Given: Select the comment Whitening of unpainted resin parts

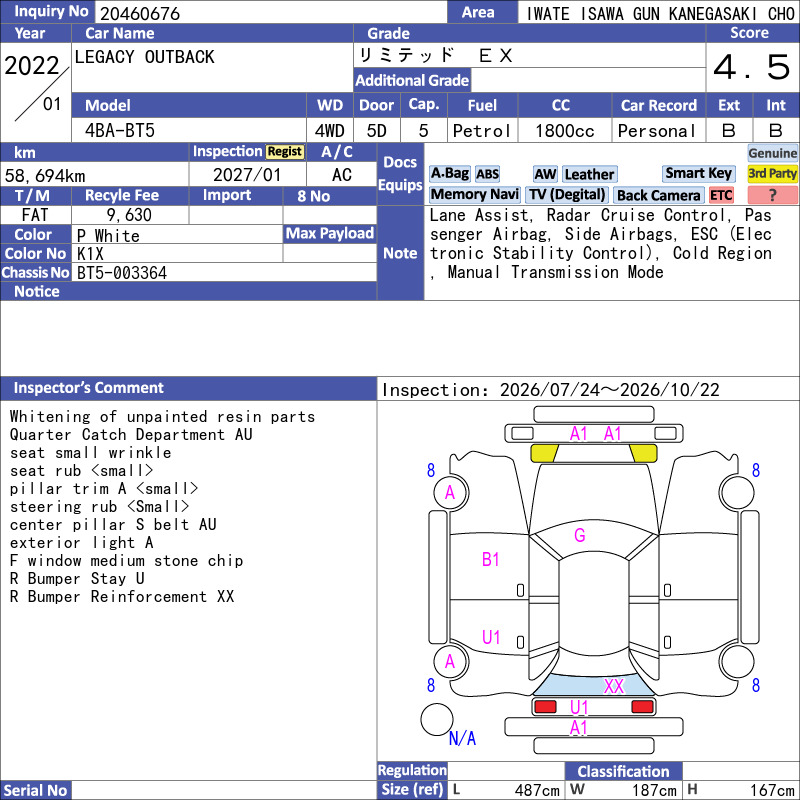Looking at the screenshot, I should [x=162, y=417].
